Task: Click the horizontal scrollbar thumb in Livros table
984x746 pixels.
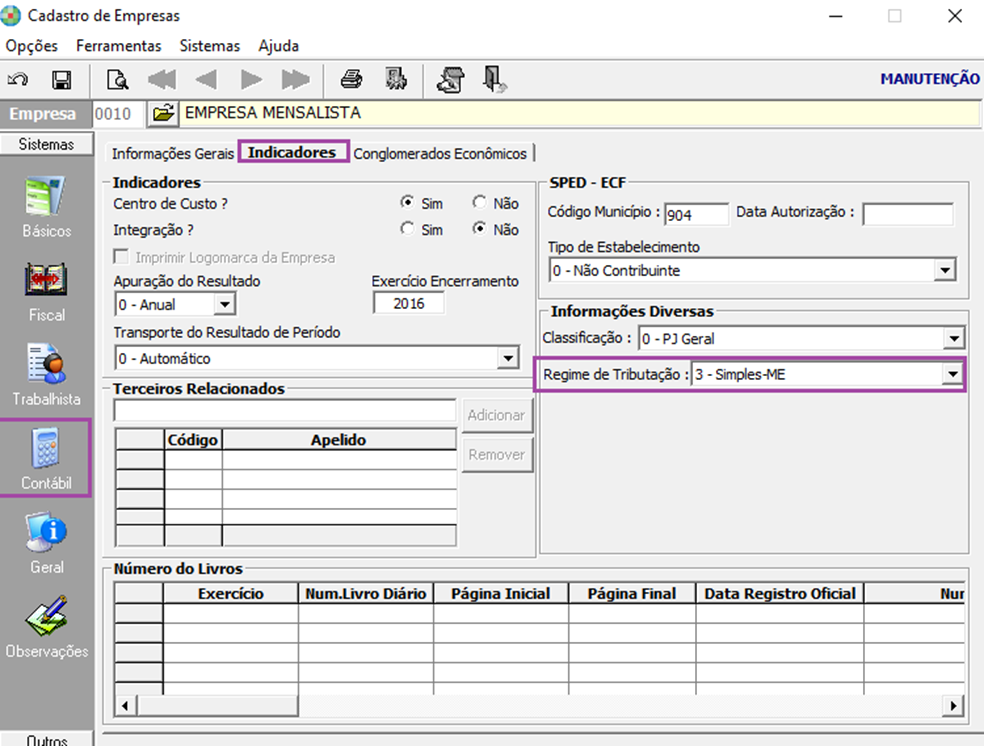Action: point(217,706)
